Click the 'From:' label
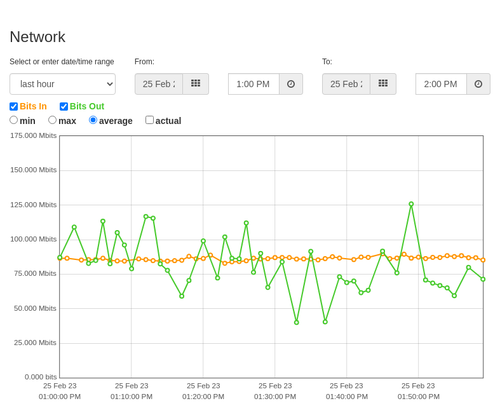This screenshot has width=500, height=403. click(x=144, y=62)
